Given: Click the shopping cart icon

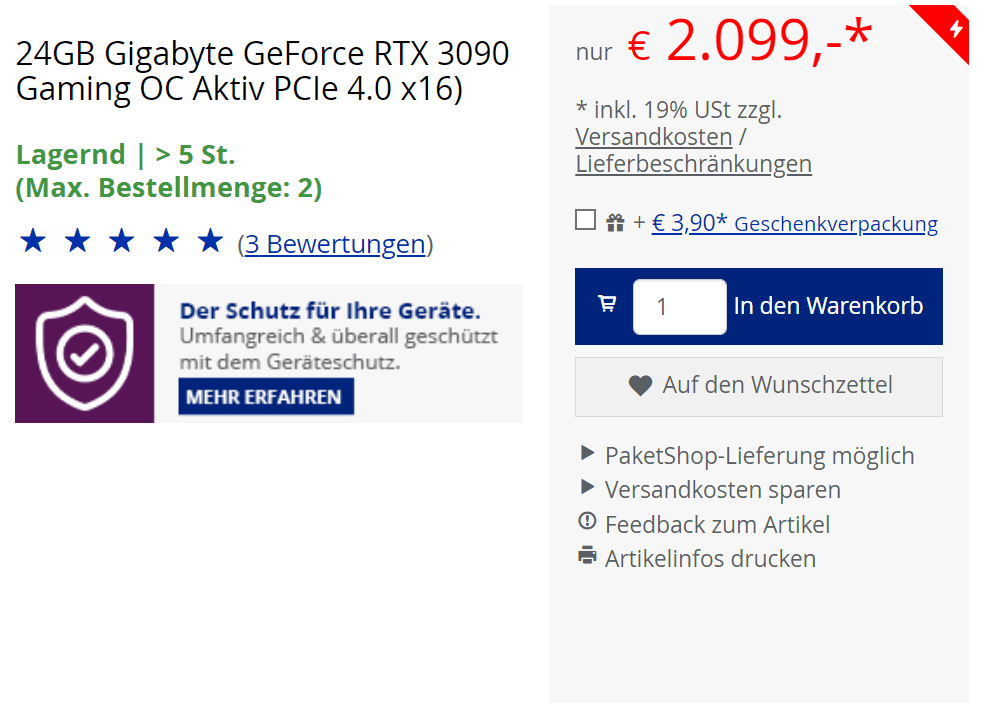Looking at the screenshot, I should [607, 304].
